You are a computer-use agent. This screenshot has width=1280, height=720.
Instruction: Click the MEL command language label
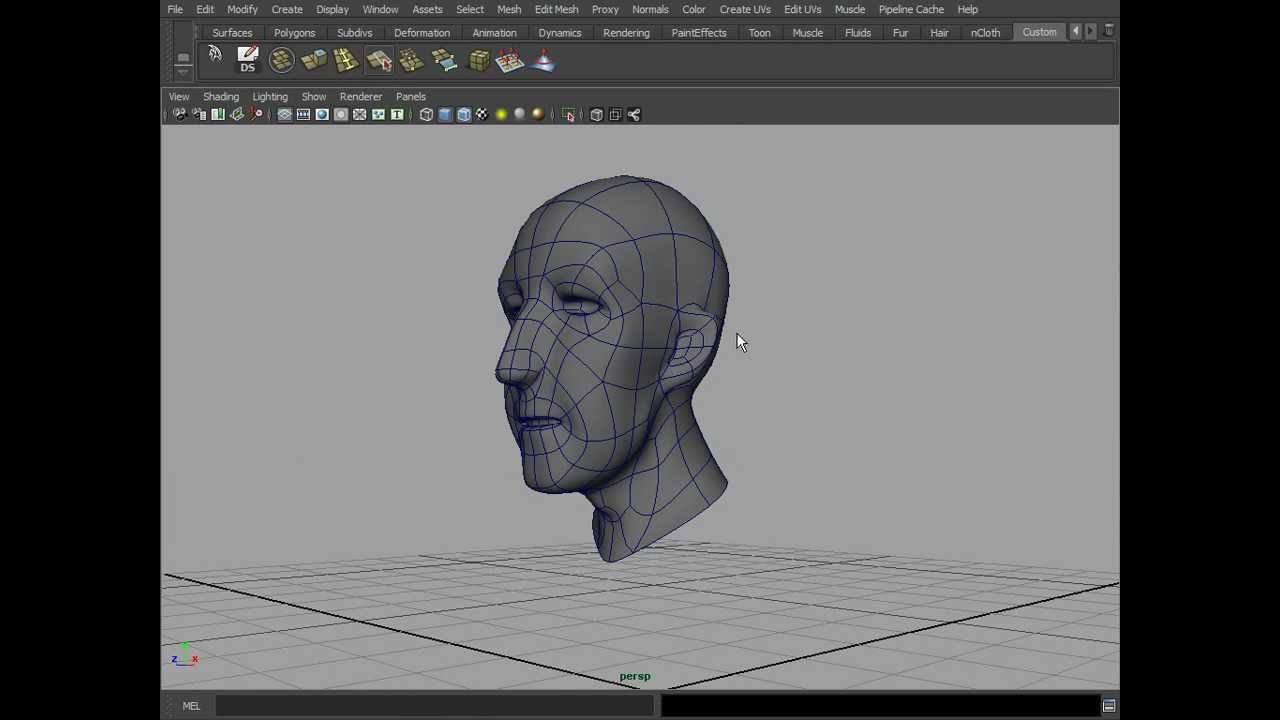[191, 706]
